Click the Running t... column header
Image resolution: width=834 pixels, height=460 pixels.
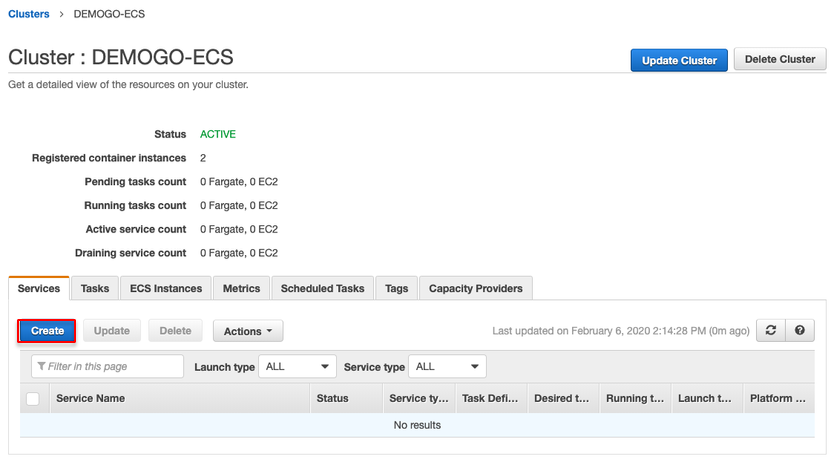tap(635, 398)
